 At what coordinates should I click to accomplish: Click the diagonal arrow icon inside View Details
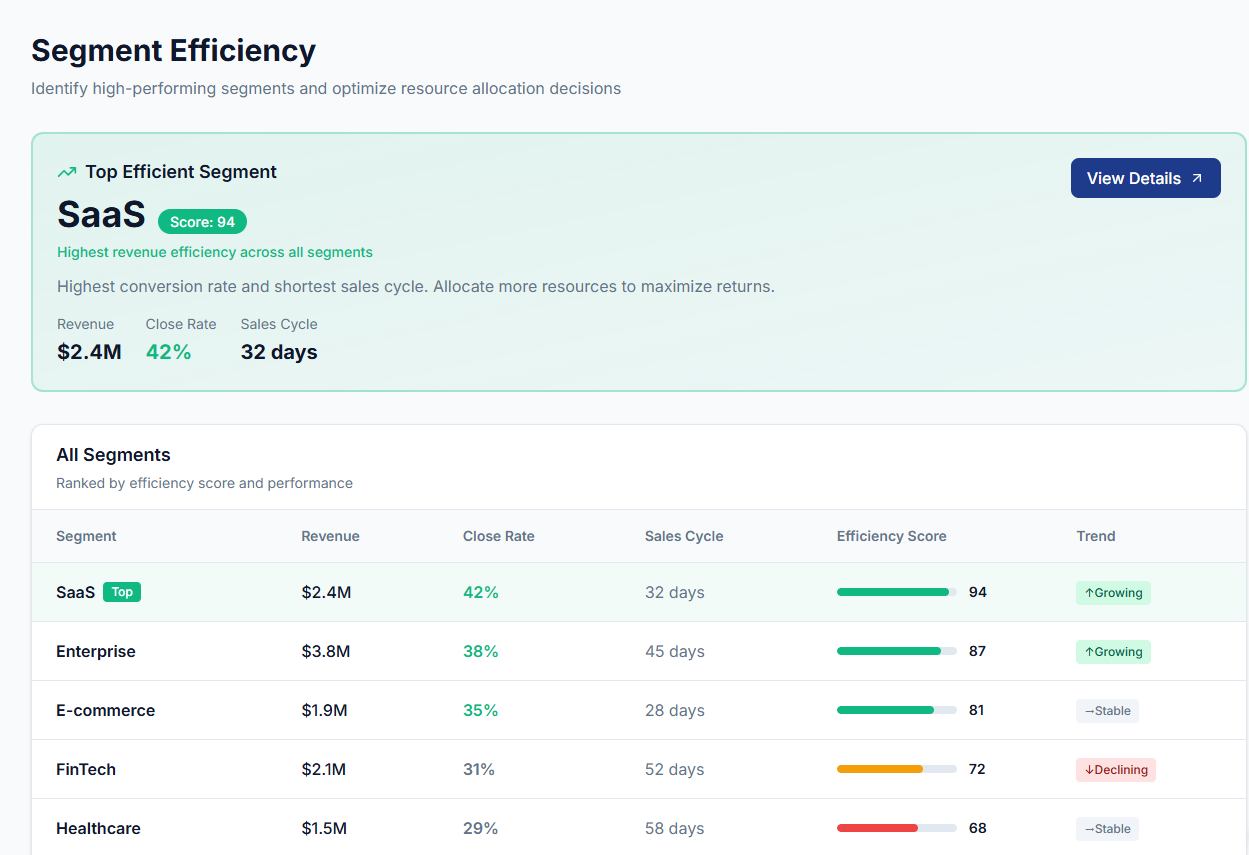coord(1198,178)
